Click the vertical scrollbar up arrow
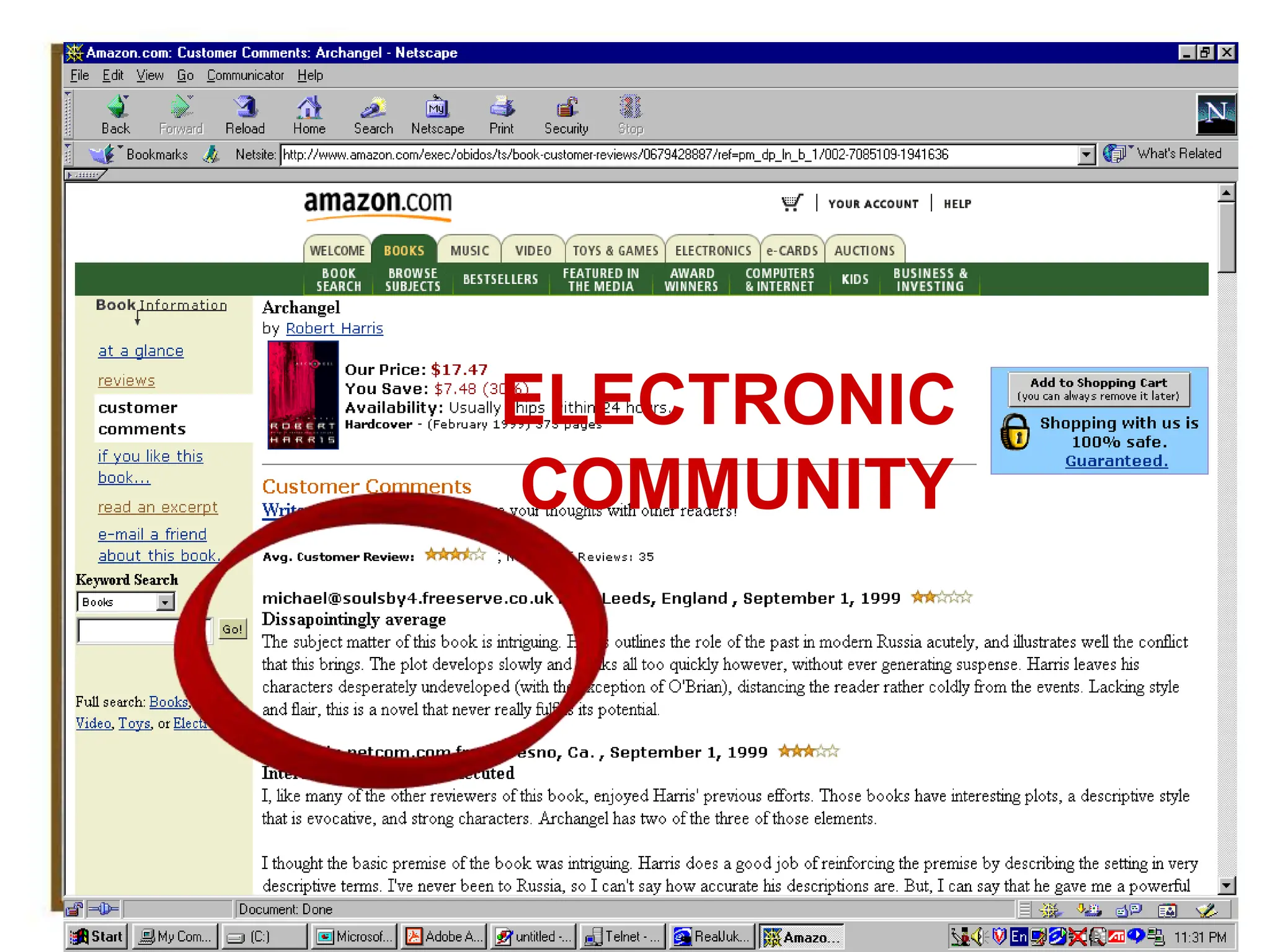This screenshot has width=1270, height=952. pos(1225,193)
